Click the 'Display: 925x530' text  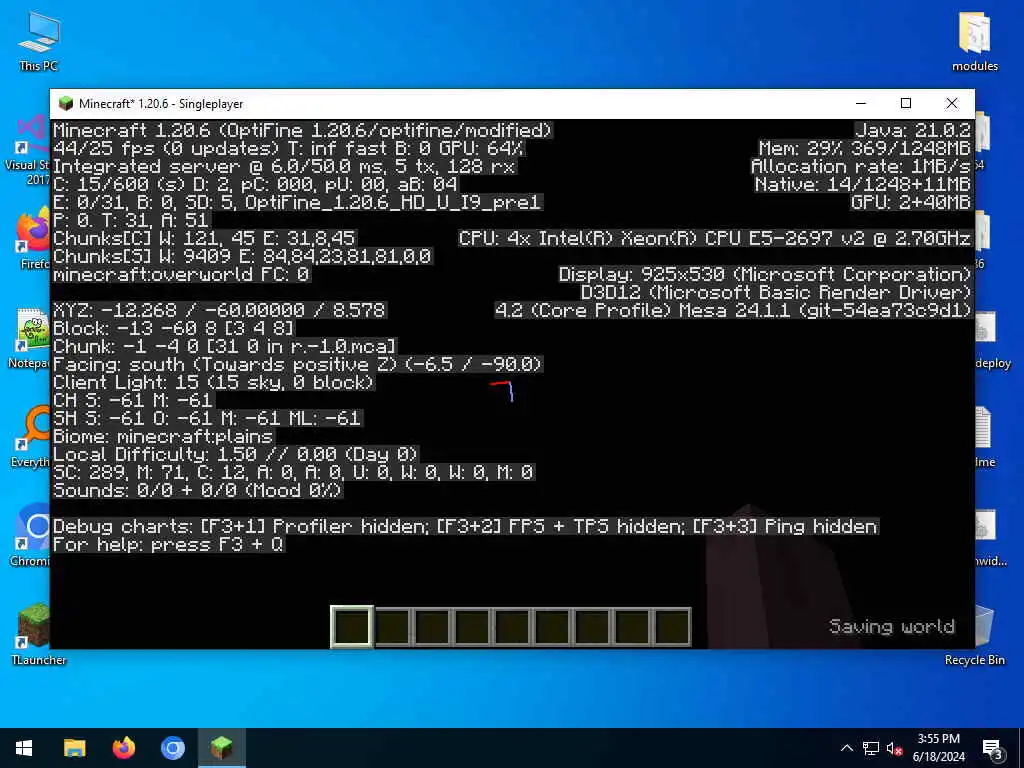pyautogui.click(x=765, y=274)
